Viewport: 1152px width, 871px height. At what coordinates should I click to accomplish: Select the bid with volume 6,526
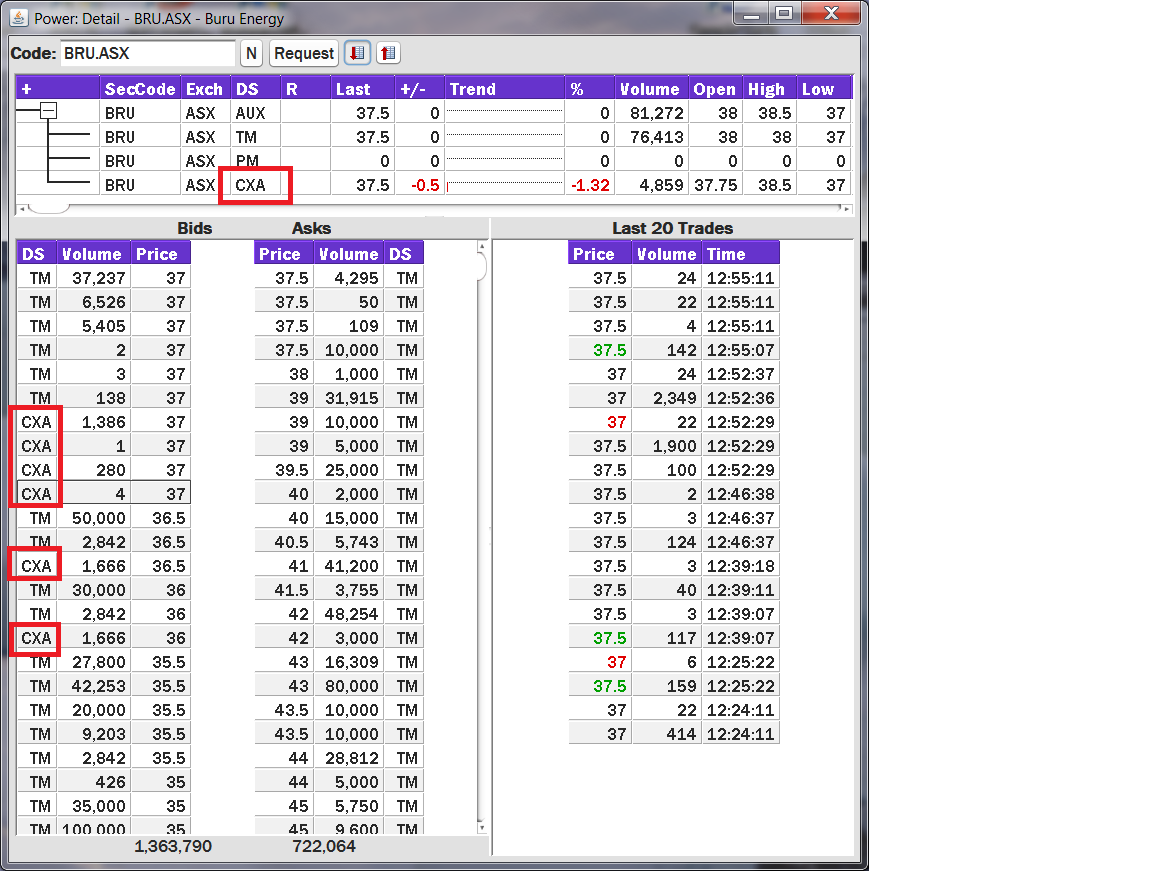pyautogui.click(x=104, y=303)
